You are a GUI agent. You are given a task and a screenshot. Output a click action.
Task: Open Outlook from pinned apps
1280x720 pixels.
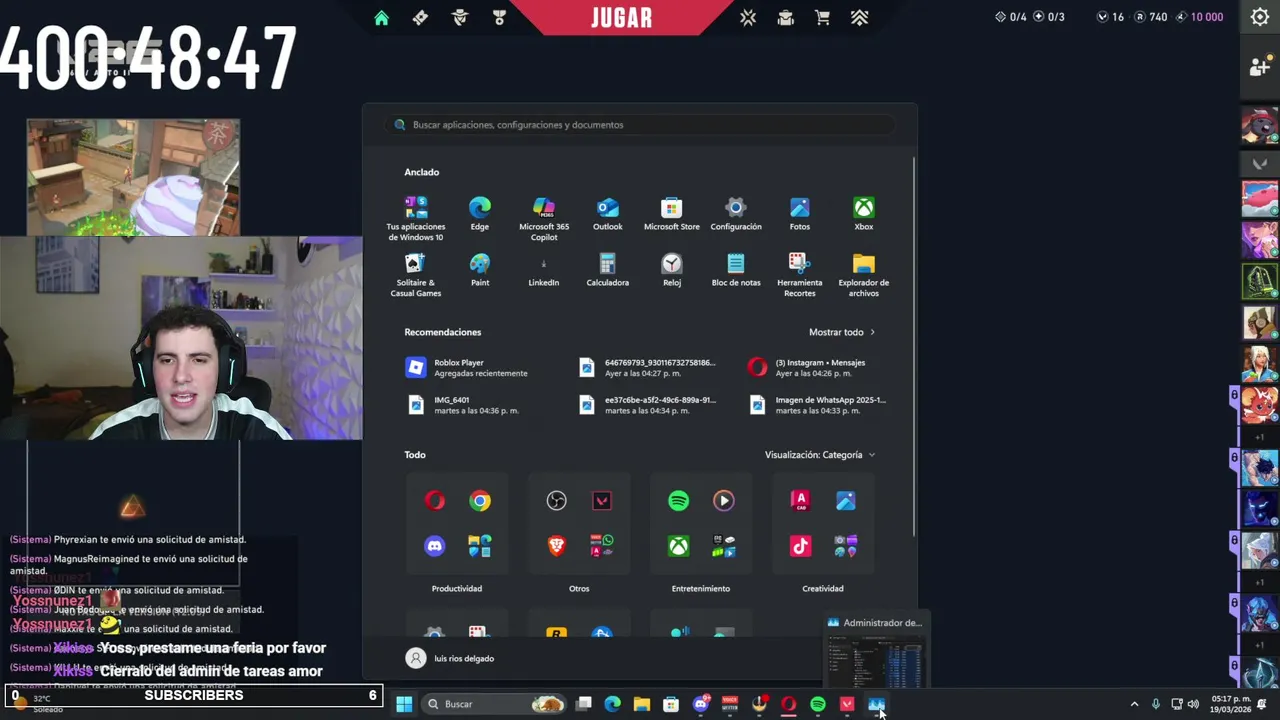pyautogui.click(x=608, y=213)
